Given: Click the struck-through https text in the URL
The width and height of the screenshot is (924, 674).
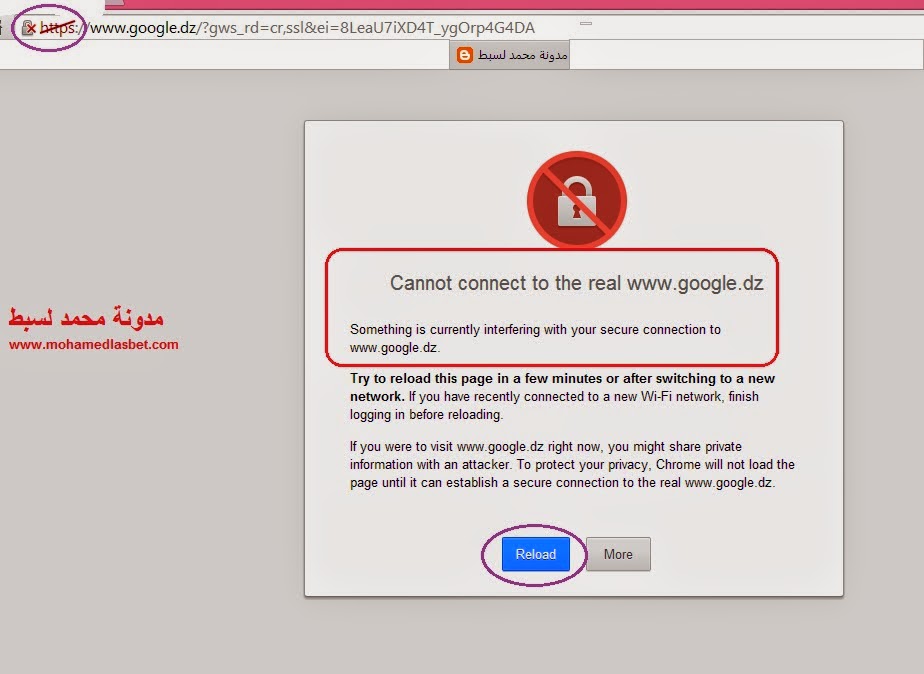Looking at the screenshot, I should pos(57,28).
